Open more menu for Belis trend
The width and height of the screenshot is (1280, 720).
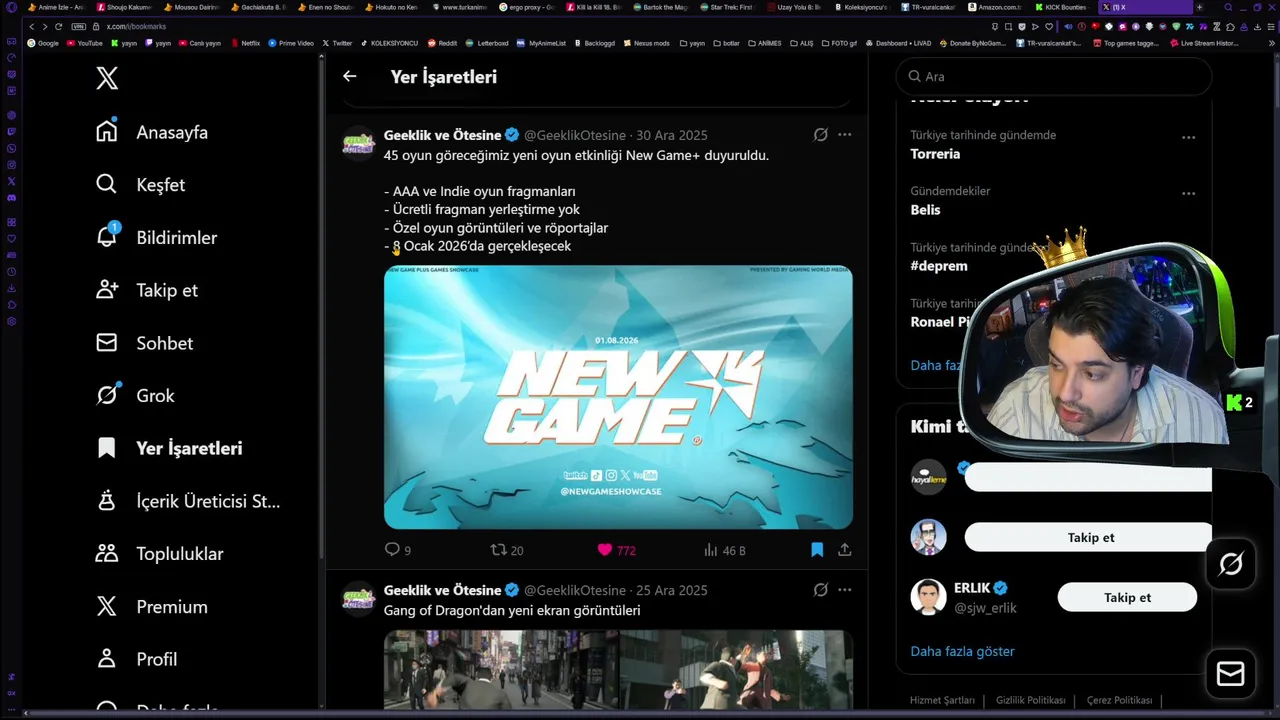click(x=1188, y=193)
